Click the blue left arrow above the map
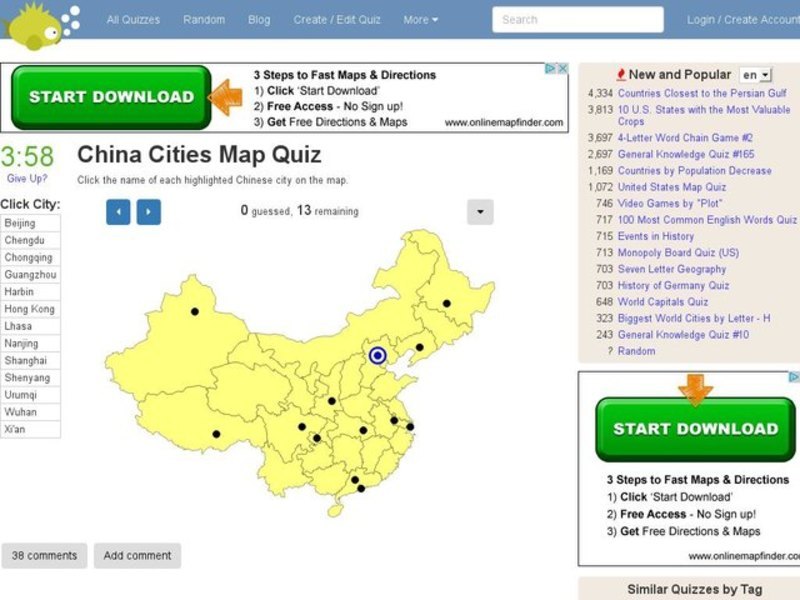The image size is (800, 600). coord(117,211)
